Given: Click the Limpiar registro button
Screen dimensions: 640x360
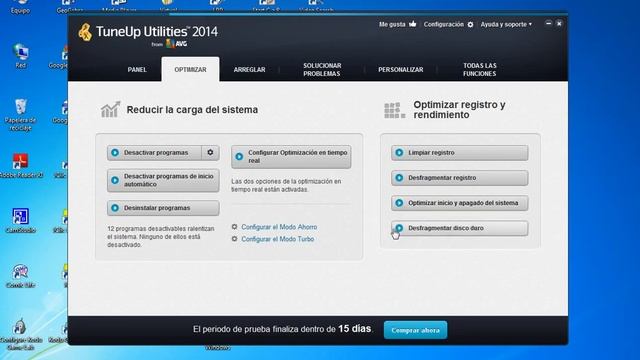Looking at the screenshot, I should pos(460,153).
